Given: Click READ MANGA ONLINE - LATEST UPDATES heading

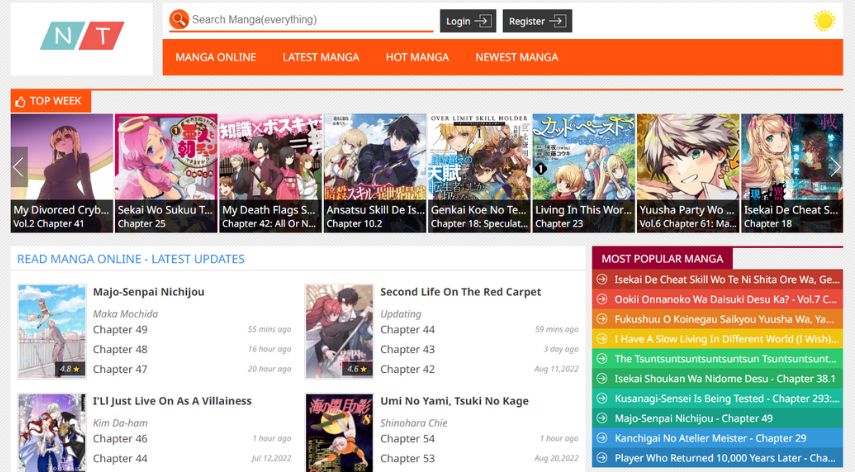Looking at the screenshot, I should (131, 259).
